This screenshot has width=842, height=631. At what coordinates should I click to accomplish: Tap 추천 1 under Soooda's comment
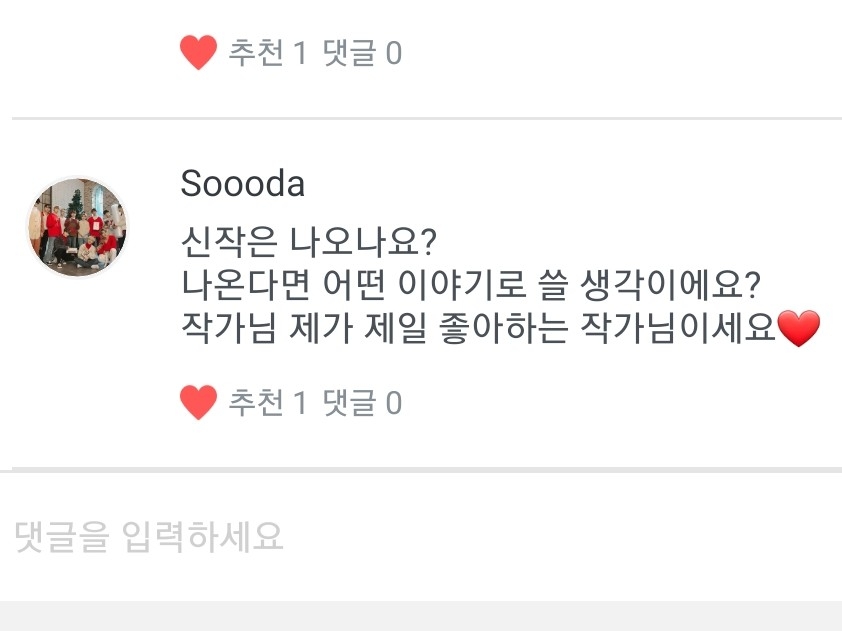coord(266,403)
